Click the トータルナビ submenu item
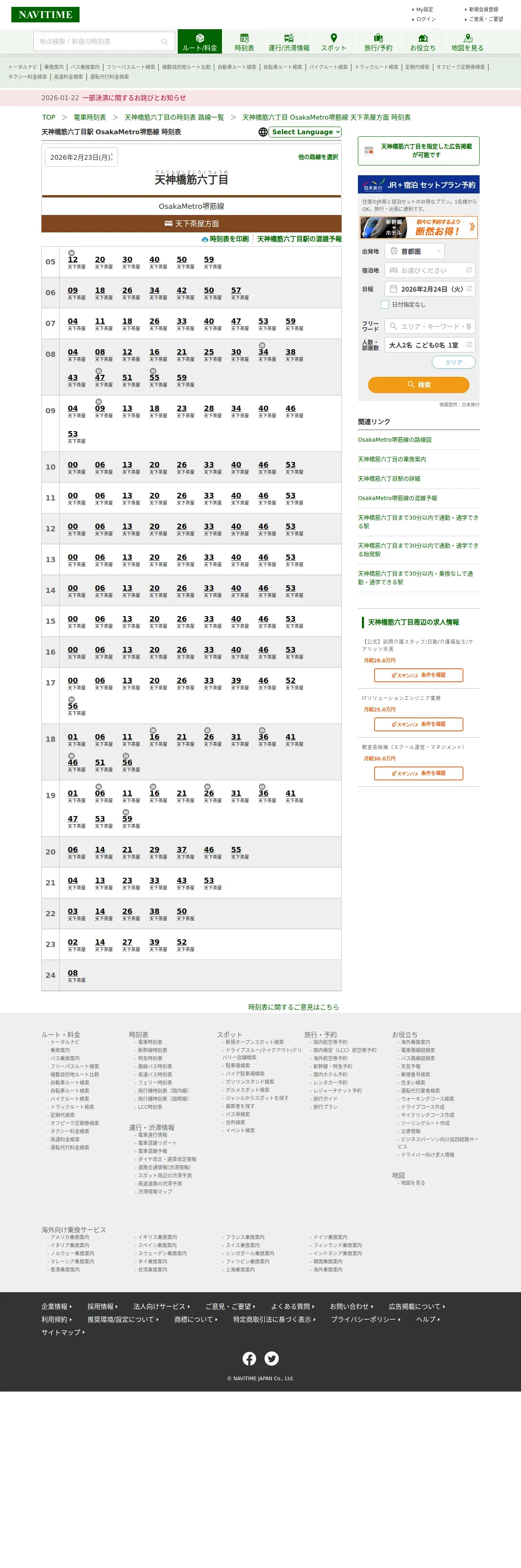Screen dimensions: 521x1568 click(23, 68)
